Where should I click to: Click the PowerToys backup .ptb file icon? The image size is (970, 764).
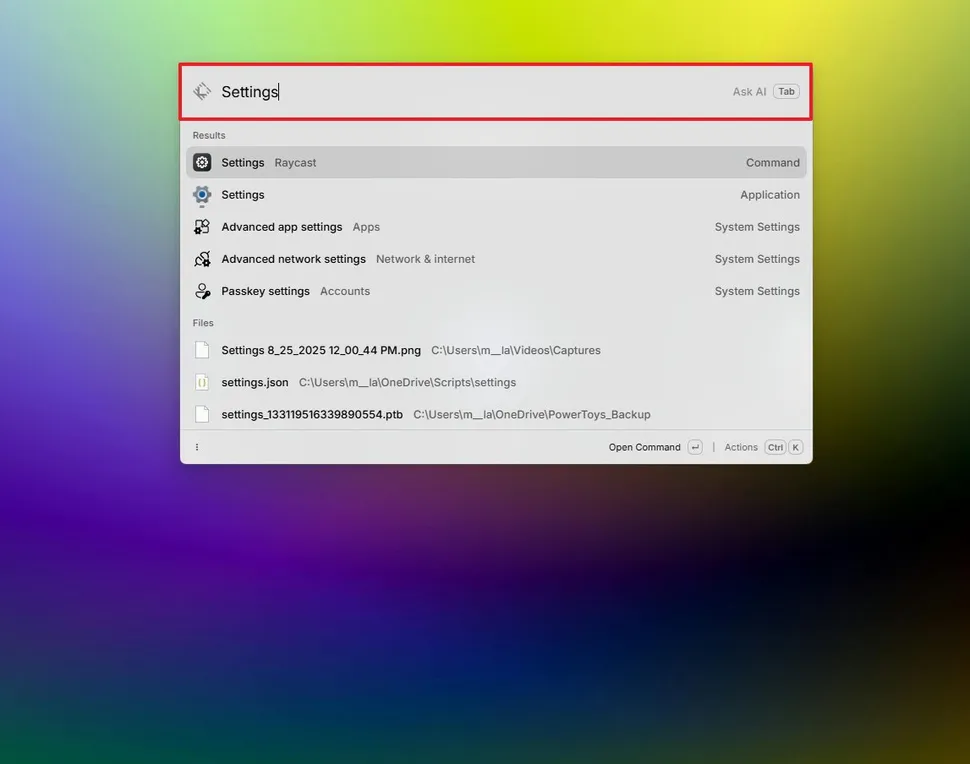tap(202, 414)
